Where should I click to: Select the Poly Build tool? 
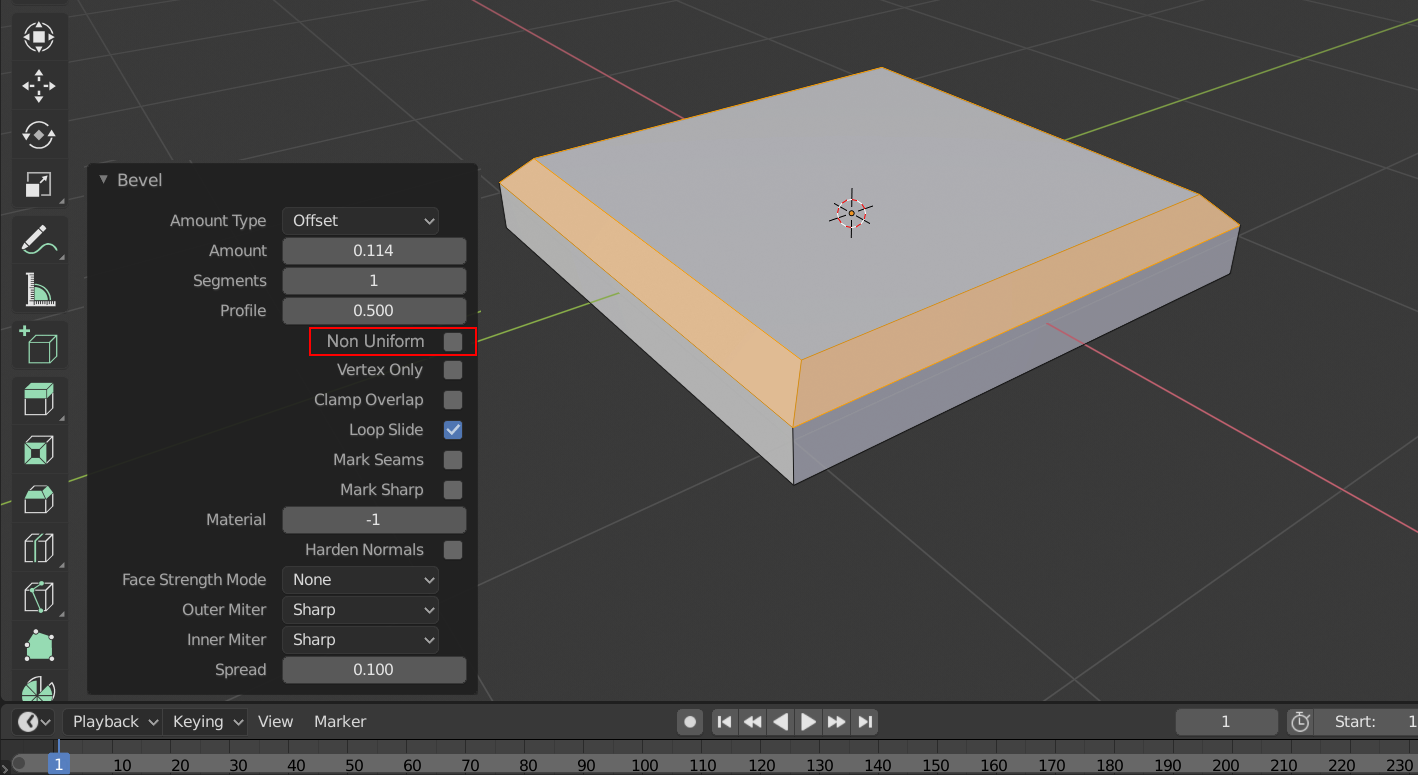click(39, 645)
